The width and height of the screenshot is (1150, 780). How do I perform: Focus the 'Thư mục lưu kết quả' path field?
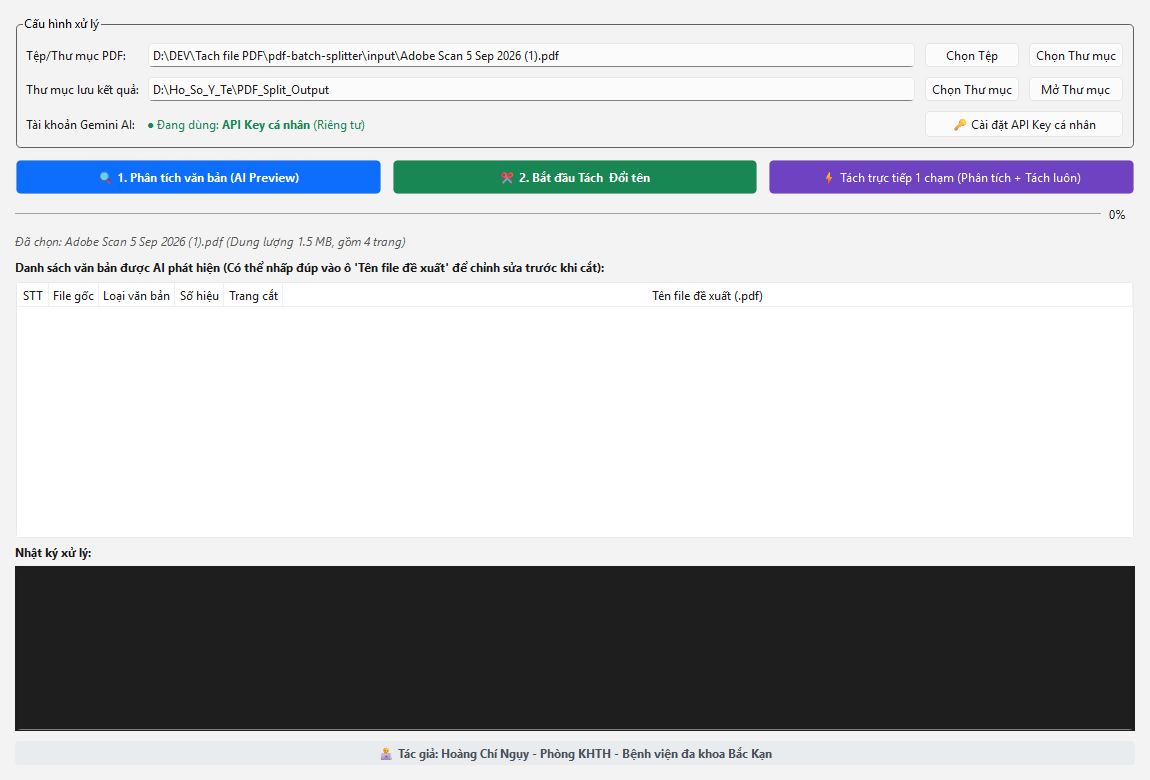click(531, 89)
